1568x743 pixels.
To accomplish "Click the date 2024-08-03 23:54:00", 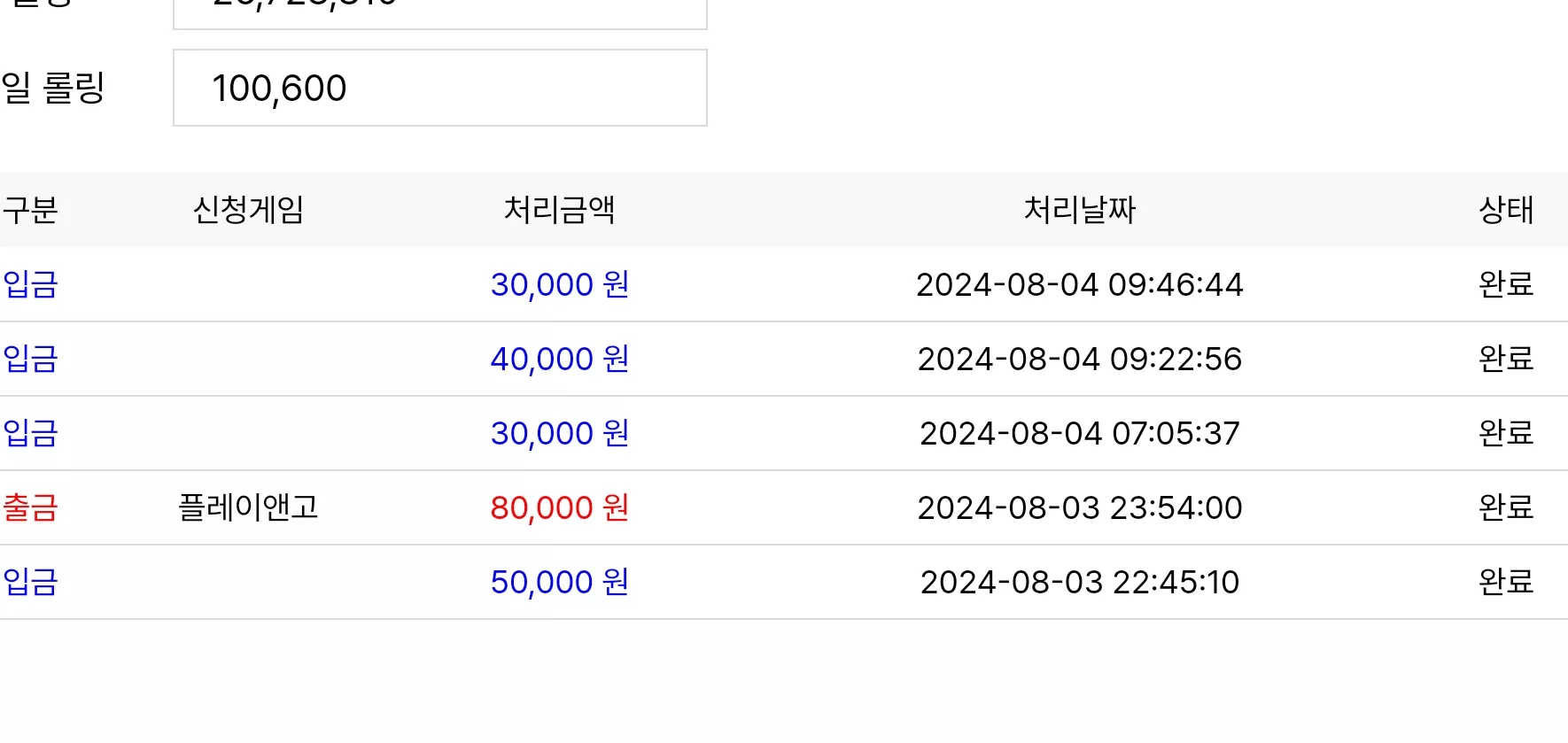I will [x=1080, y=507].
